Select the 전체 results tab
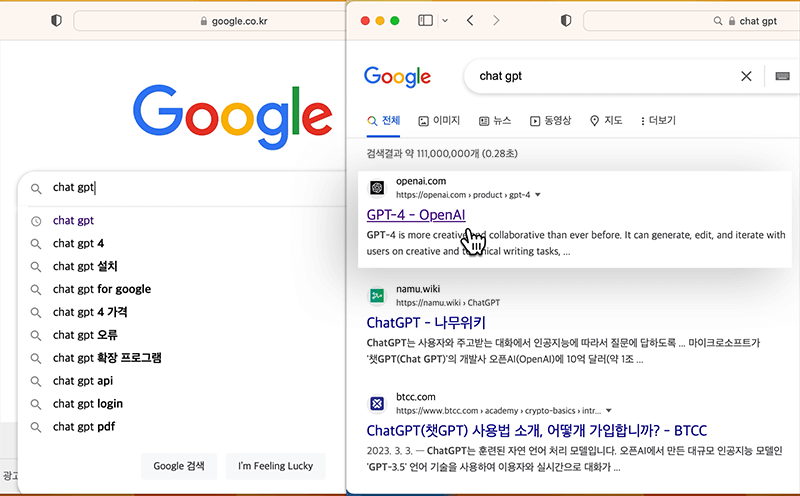This screenshot has width=800, height=496. pyautogui.click(x=384, y=121)
